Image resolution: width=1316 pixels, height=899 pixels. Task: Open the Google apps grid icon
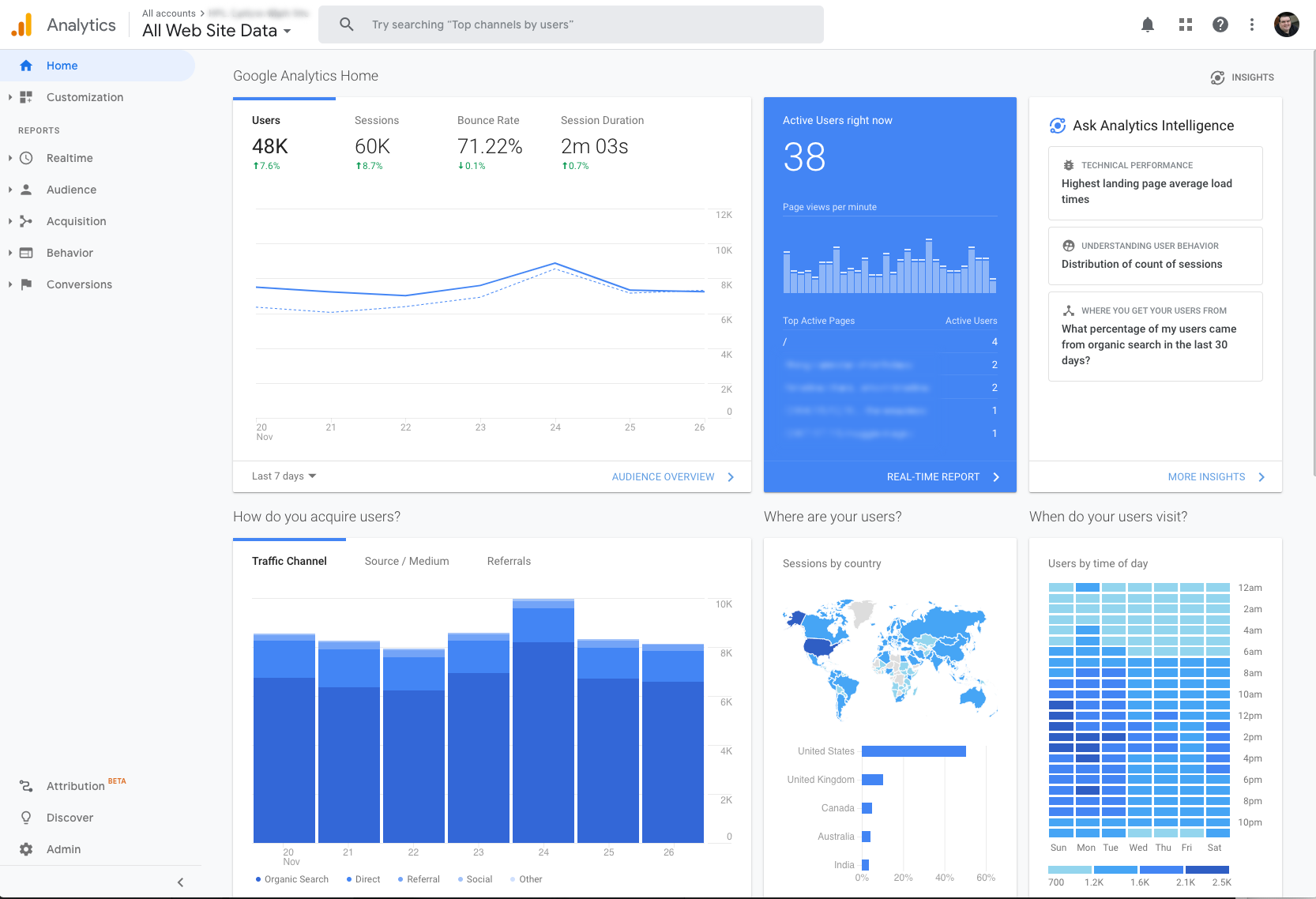1185,24
